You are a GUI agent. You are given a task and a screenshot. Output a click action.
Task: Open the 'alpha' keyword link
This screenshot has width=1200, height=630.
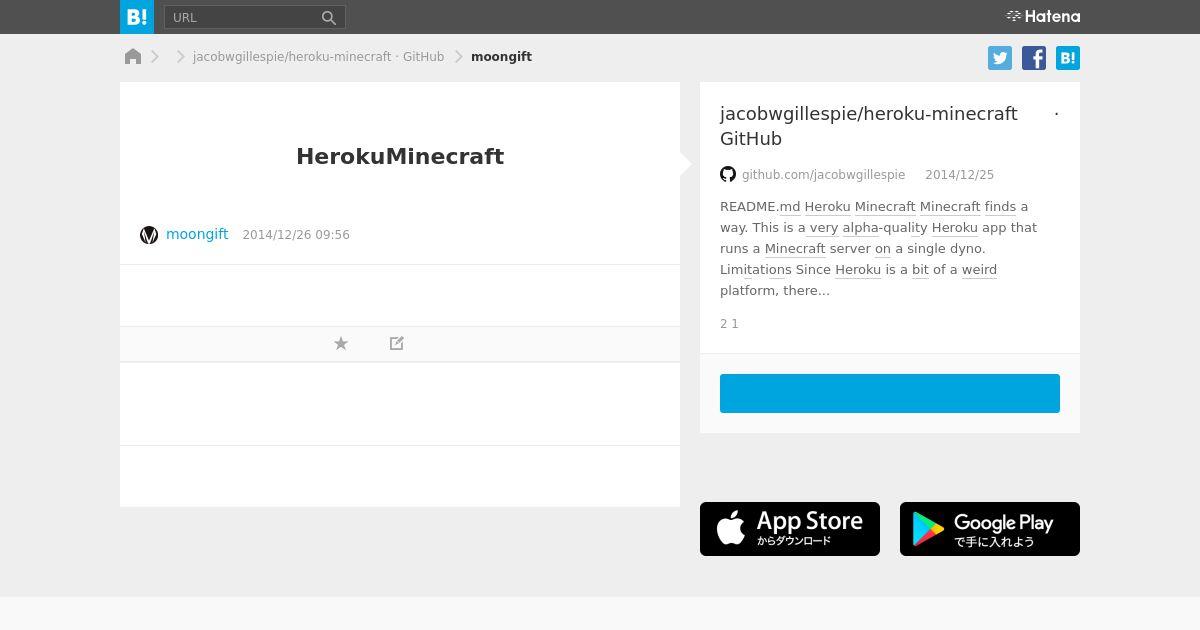[861, 228]
